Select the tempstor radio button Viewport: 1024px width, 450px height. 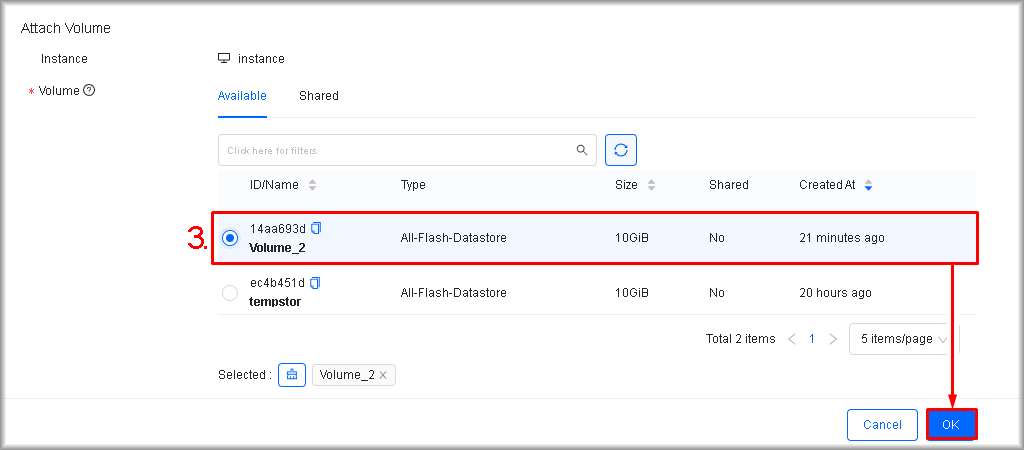tap(230, 293)
